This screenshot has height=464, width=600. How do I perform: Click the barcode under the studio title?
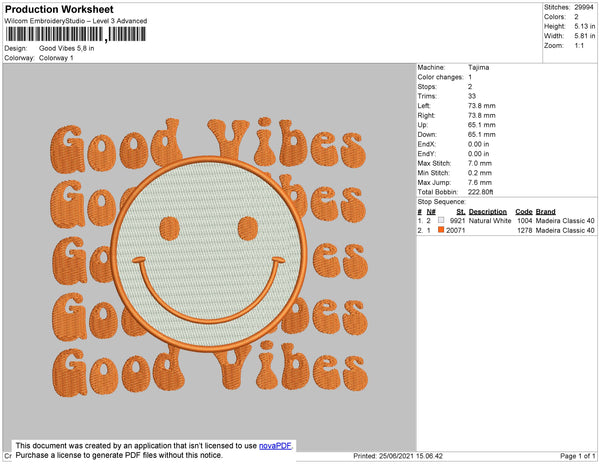pyautogui.click(x=73, y=36)
